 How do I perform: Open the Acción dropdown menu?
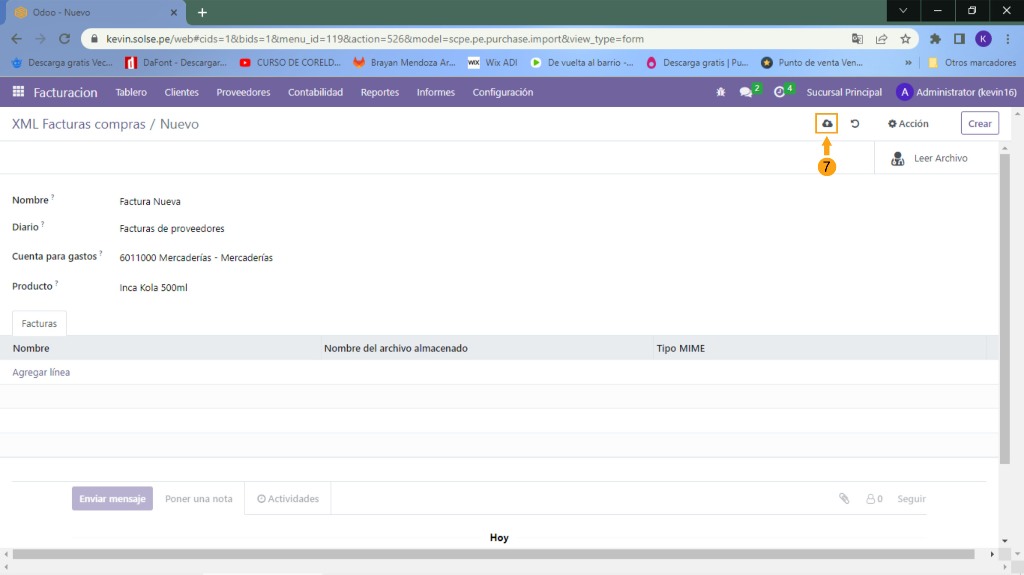tap(908, 124)
